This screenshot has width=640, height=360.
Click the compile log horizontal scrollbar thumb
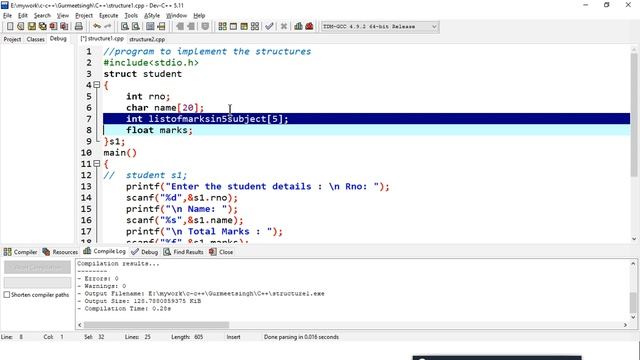[156, 325]
